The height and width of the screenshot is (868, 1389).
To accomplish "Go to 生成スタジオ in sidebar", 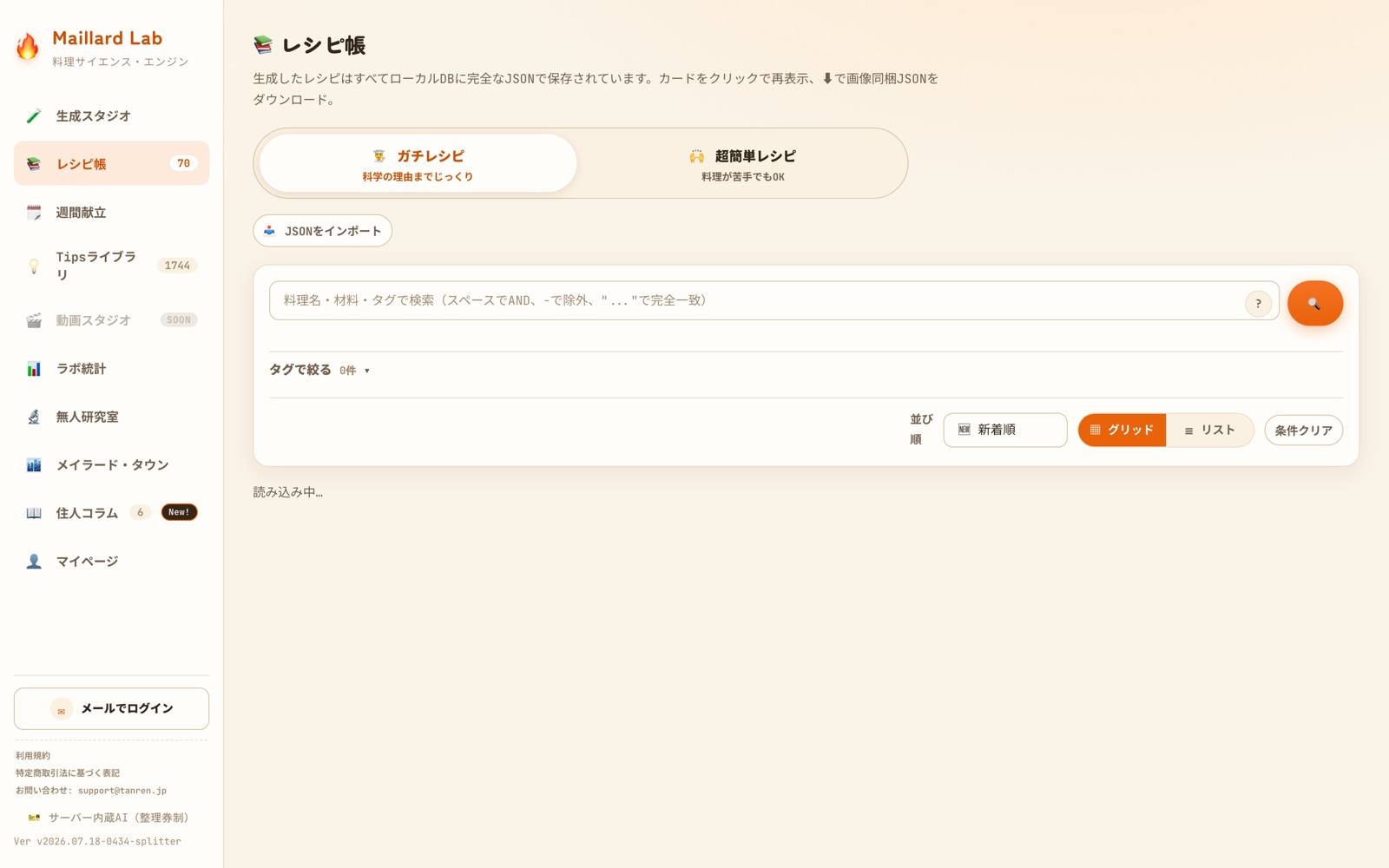I will tap(111, 116).
